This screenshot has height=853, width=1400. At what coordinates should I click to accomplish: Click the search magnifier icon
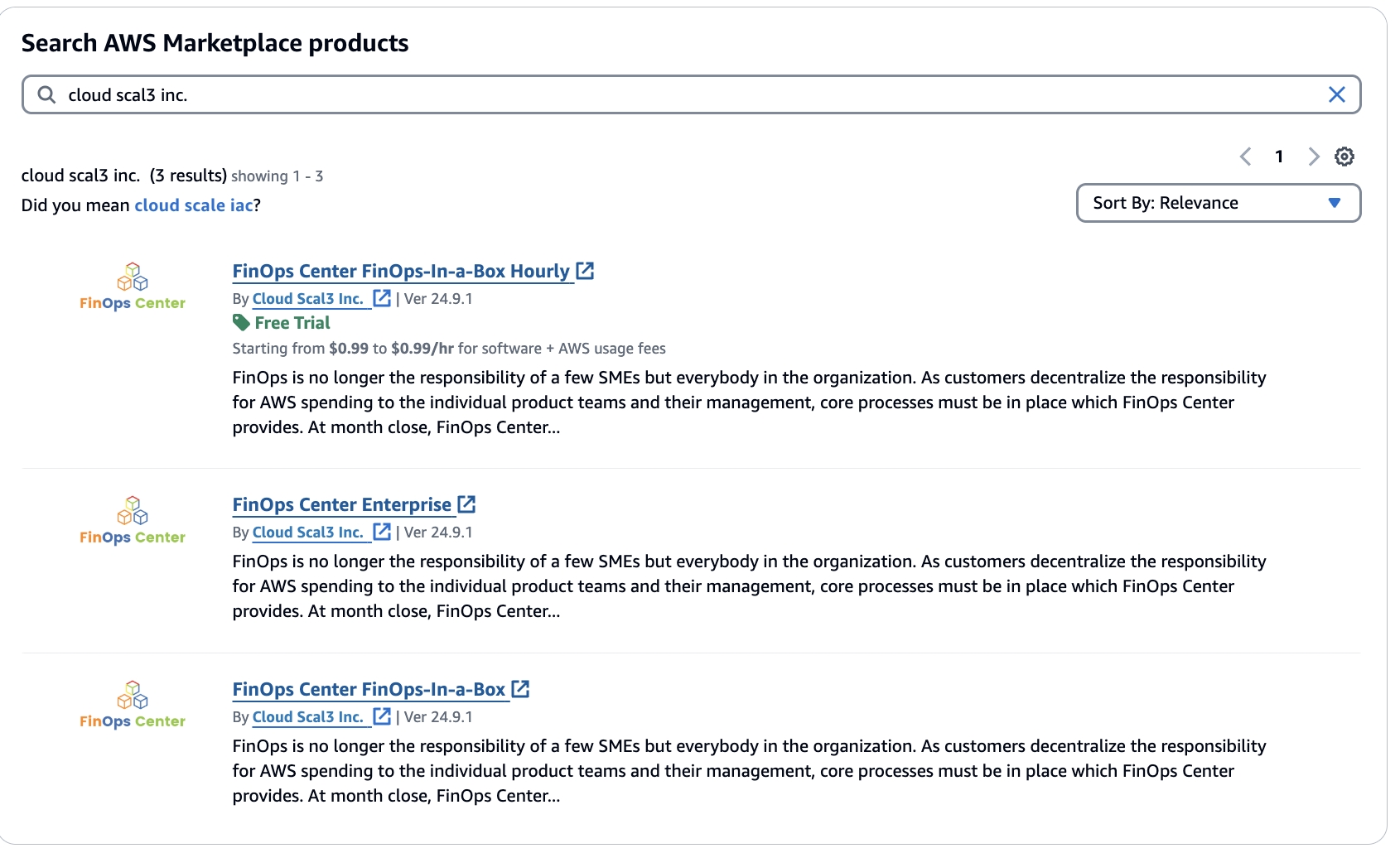[x=47, y=94]
